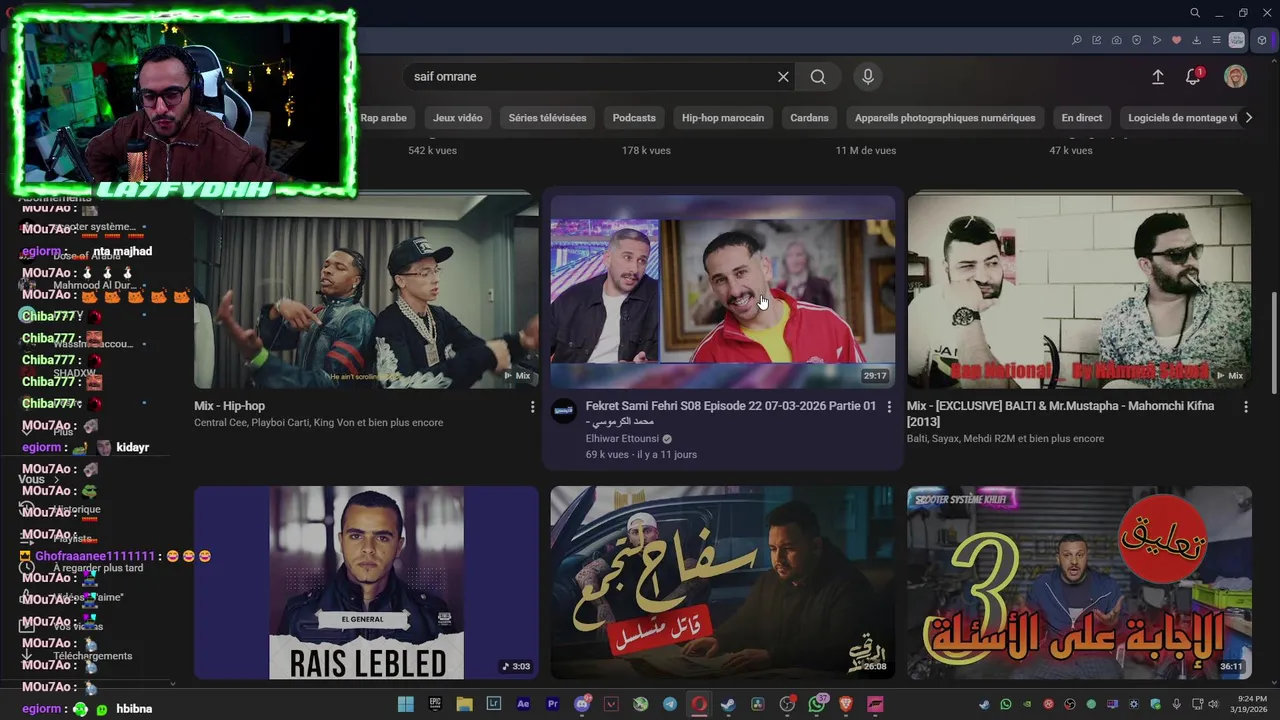Open the more options menu for Mix - Hip-hop
This screenshot has height=720, width=1280.
[x=532, y=407]
